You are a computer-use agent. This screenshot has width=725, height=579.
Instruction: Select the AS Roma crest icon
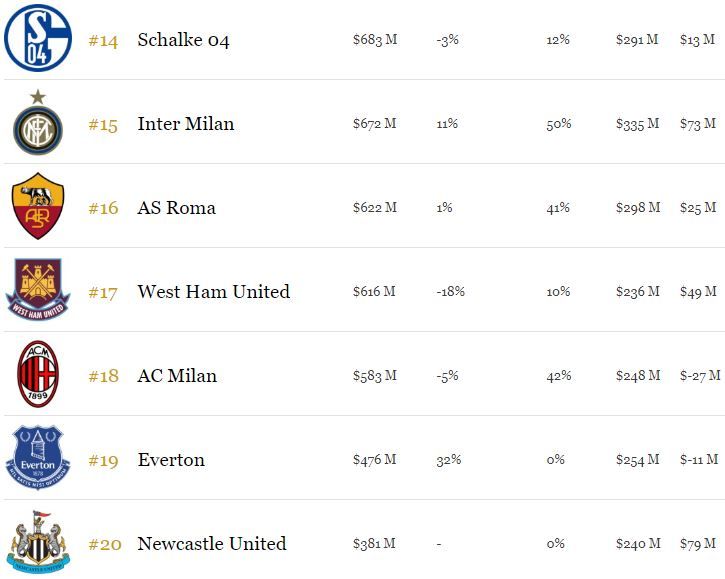38,207
